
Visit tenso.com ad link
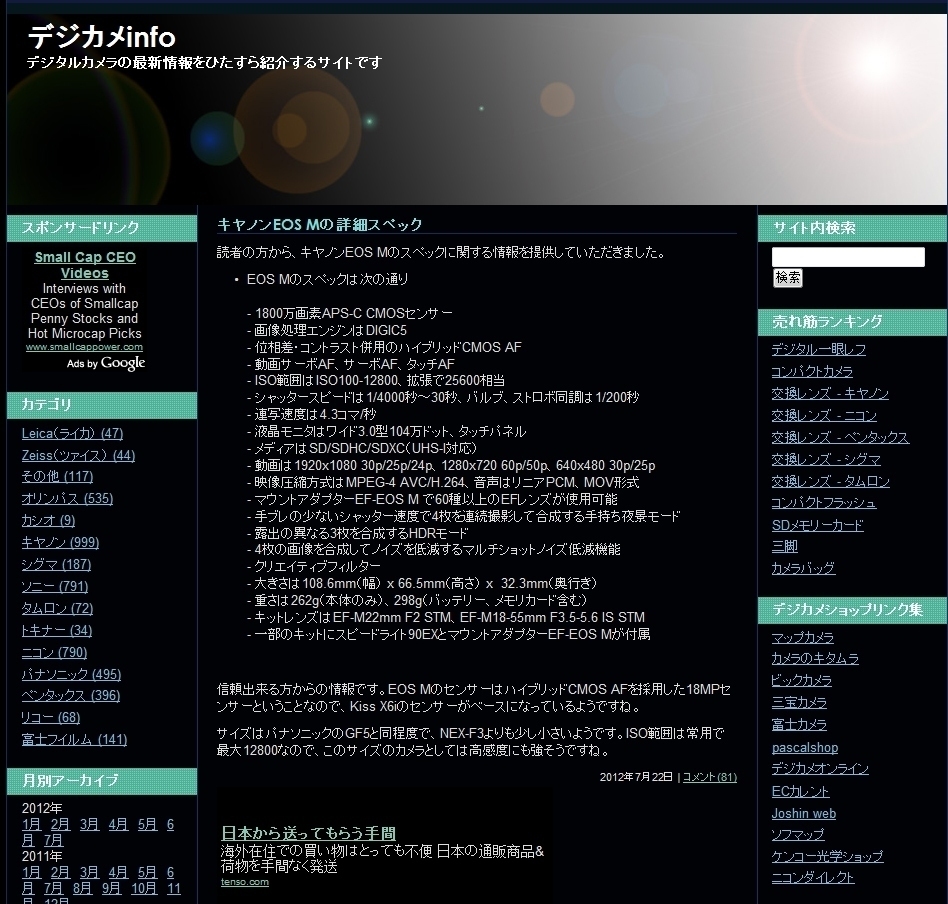[x=245, y=882]
